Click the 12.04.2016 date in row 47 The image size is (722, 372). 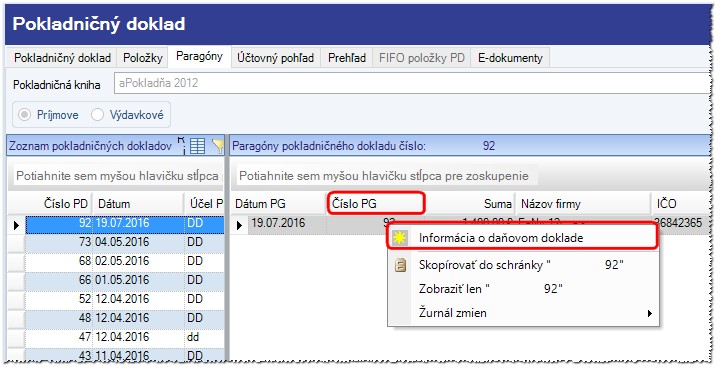(138, 337)
